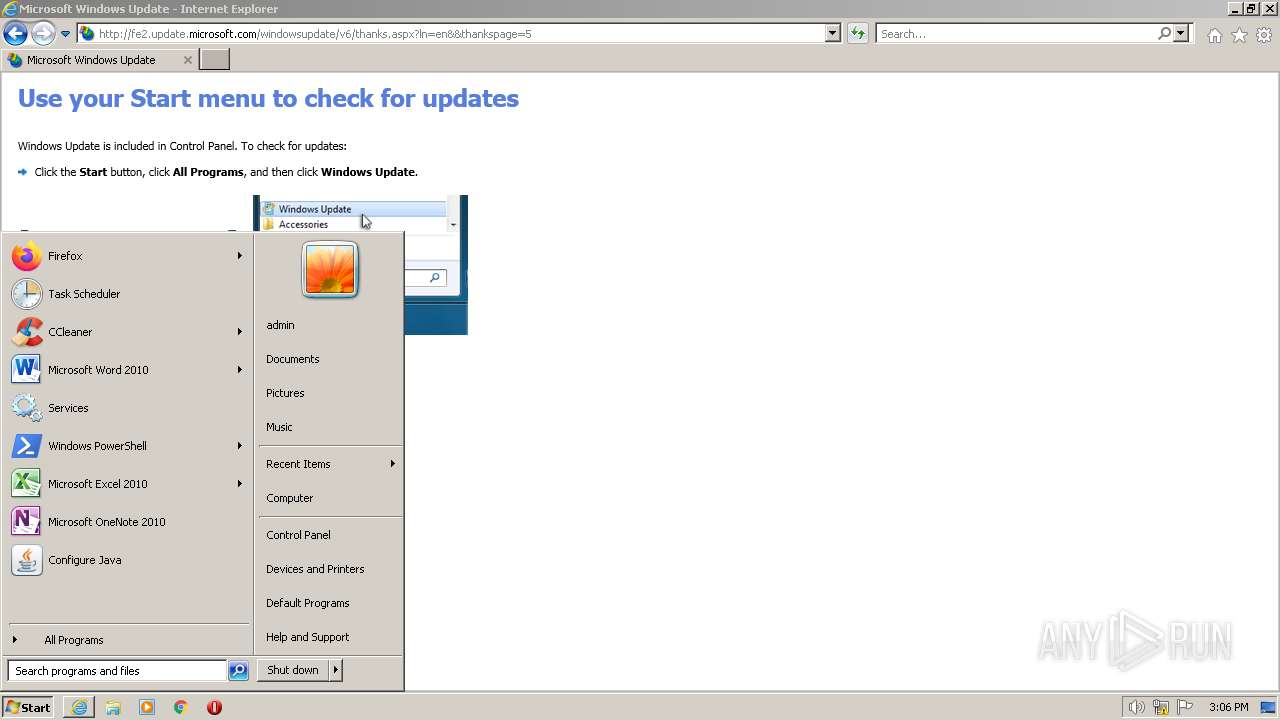Open recent pages dropdown next to forward
This screenshot has width=1280, height=720.
(x=65, y=34)
